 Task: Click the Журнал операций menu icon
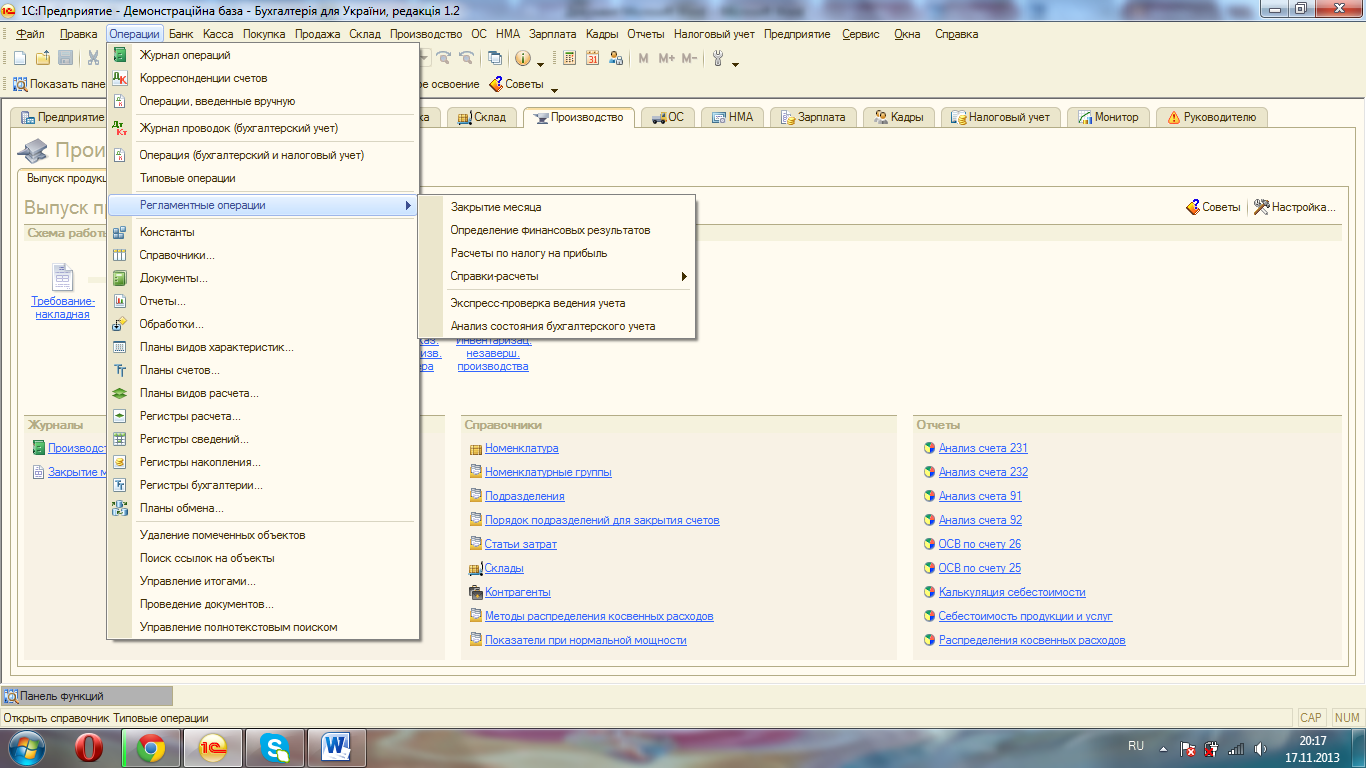(120, 55)
